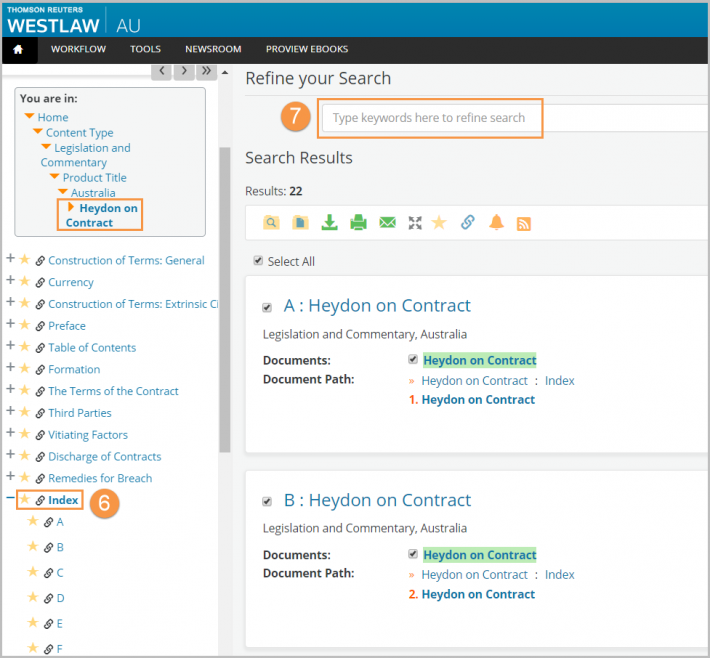Expand the Currency node
Screen dimensions: 710x658
pyautogui.click(x=10, y=280)
